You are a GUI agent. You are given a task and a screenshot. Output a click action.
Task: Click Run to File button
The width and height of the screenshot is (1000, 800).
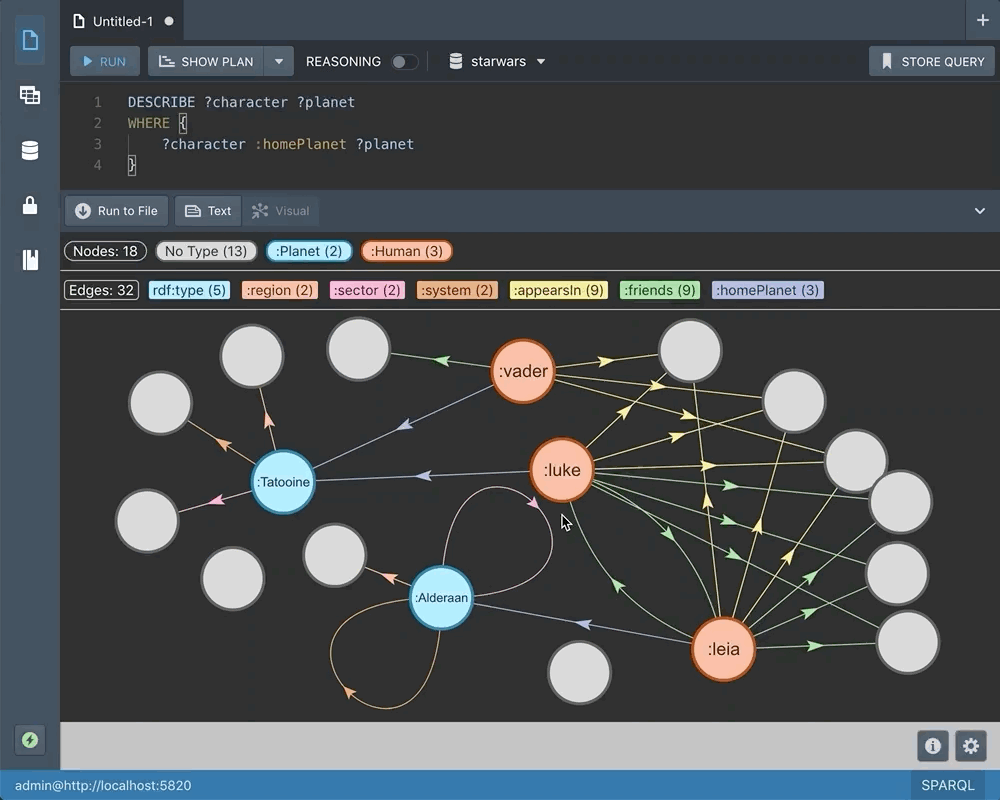116,211
